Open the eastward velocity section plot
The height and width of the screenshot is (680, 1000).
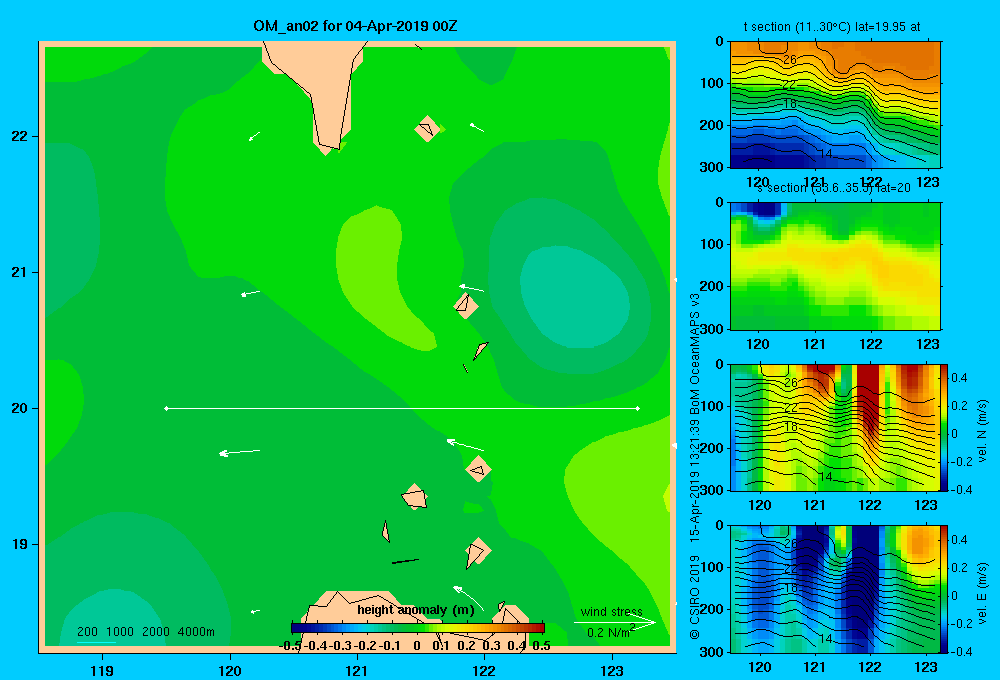point(835,589)
